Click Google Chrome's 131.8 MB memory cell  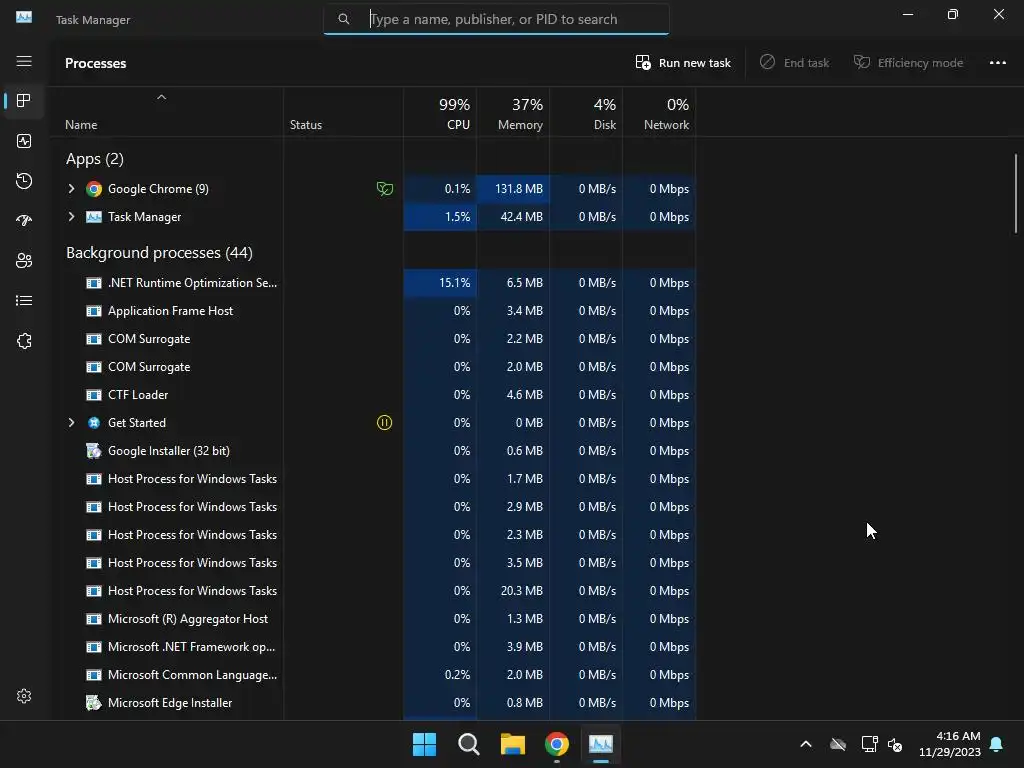click(x=513, y=189)
